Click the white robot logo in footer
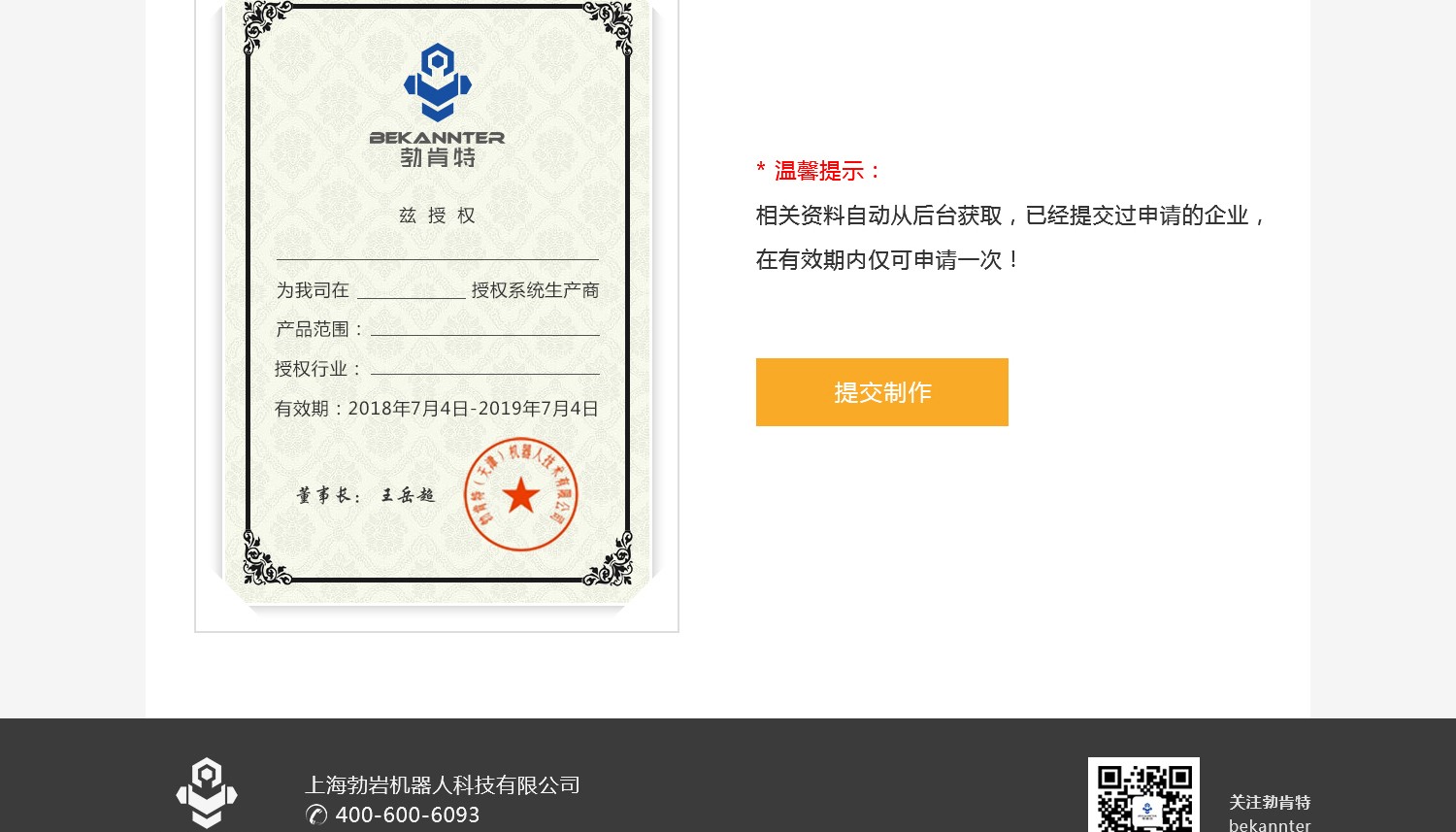 click(207, 792)
